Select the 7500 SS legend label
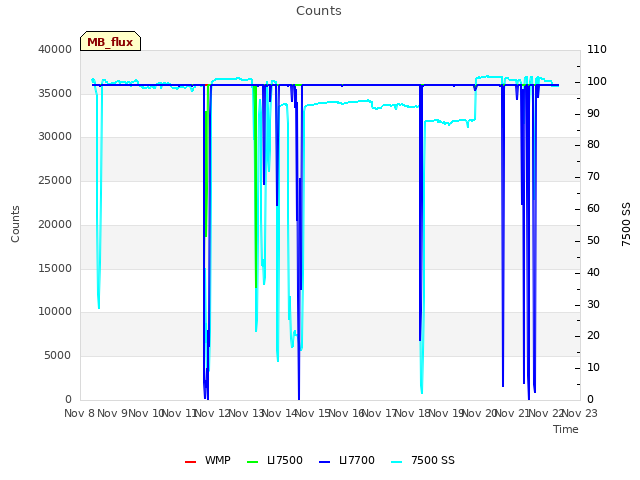The width and height of the screenshot is (640, 480). (x=433, y=460)
